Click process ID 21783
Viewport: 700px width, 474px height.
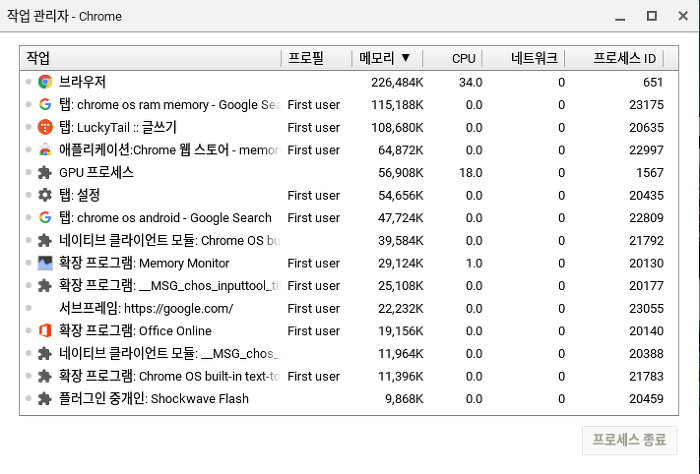(x=646, y=376)
